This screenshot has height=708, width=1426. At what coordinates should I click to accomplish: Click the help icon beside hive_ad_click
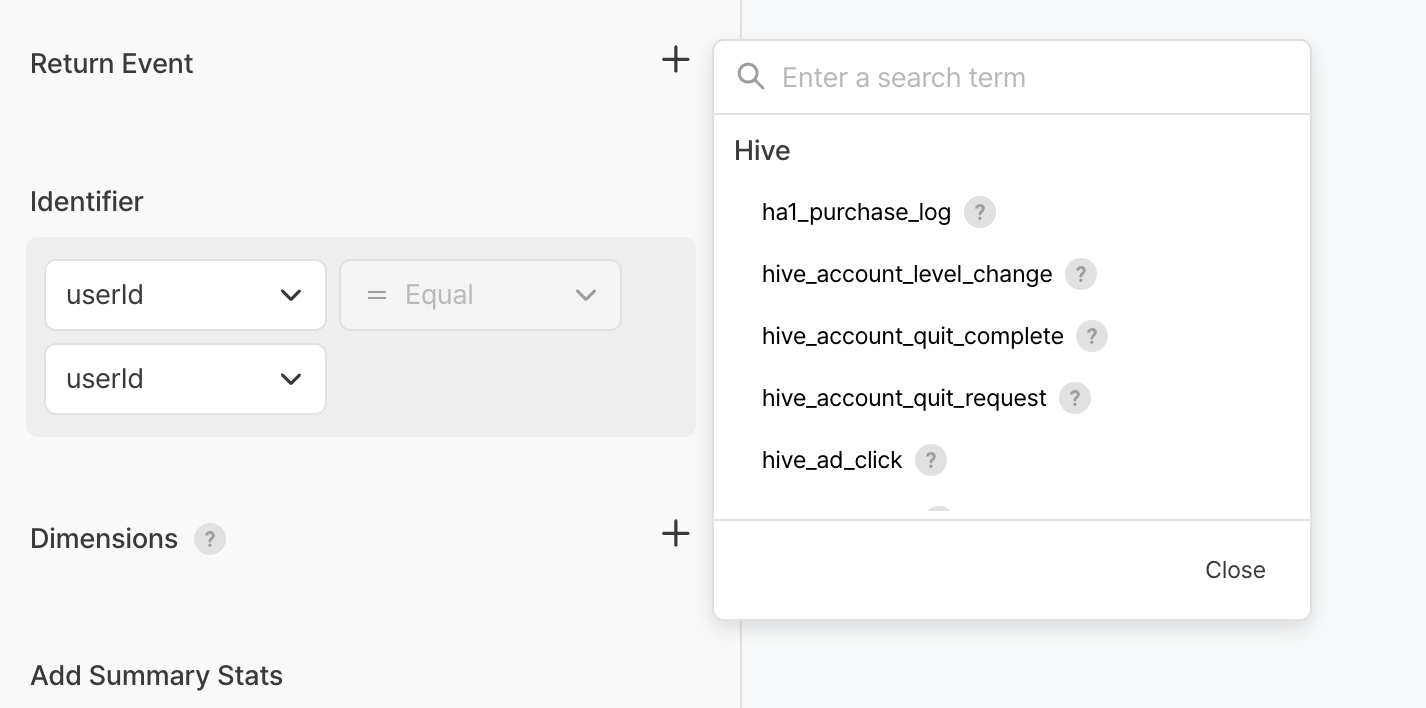click(x=931, y=460)
